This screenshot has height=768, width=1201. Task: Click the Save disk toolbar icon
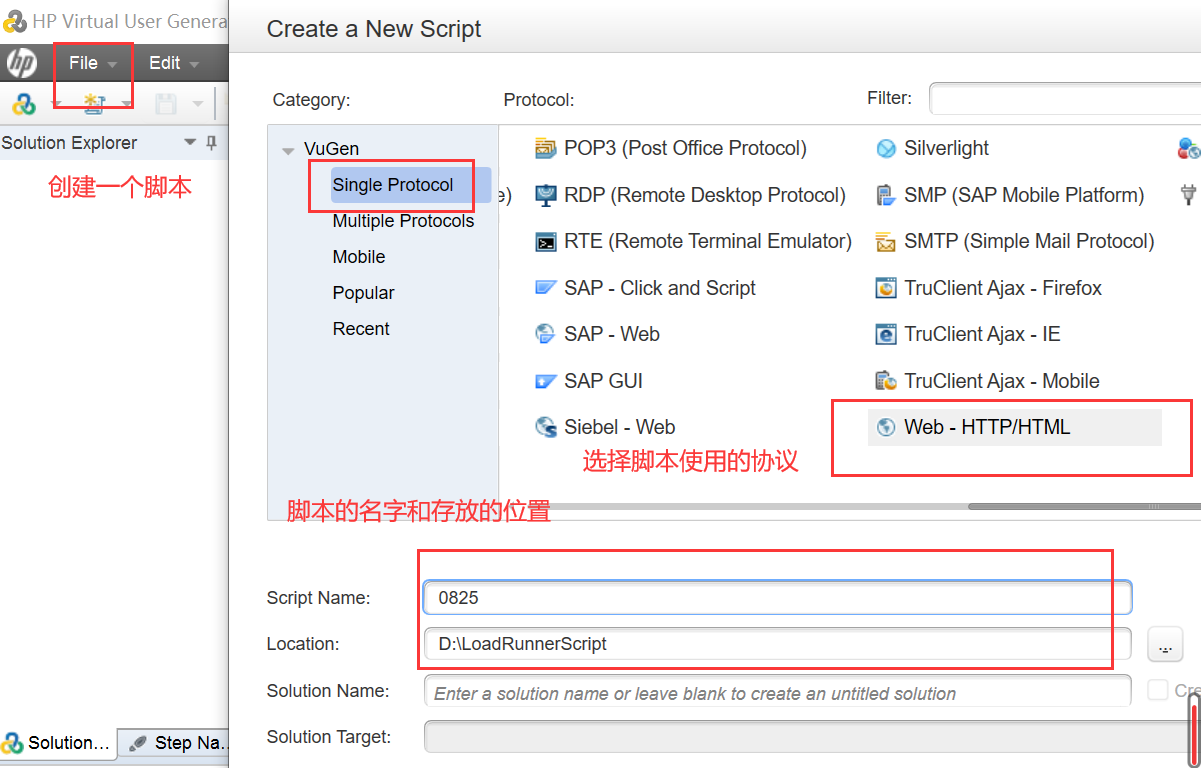(166, 104)
